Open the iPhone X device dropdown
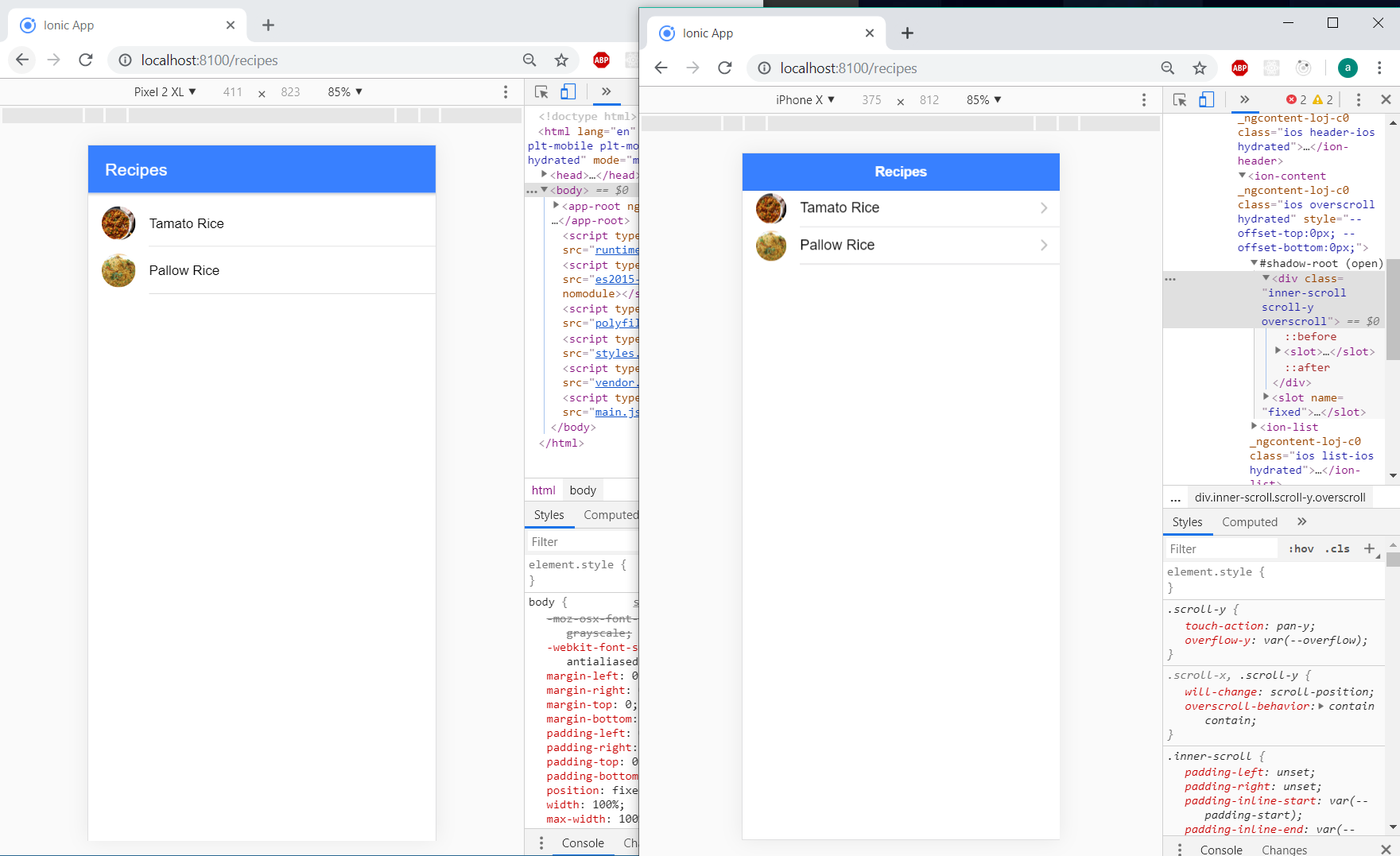 click(804, 99)
